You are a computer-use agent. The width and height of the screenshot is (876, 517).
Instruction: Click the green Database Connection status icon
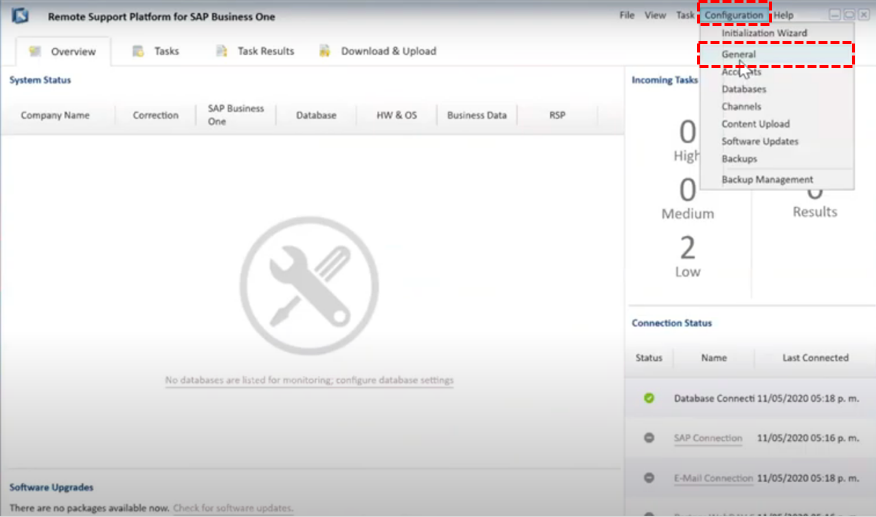[x=649, y=398]
